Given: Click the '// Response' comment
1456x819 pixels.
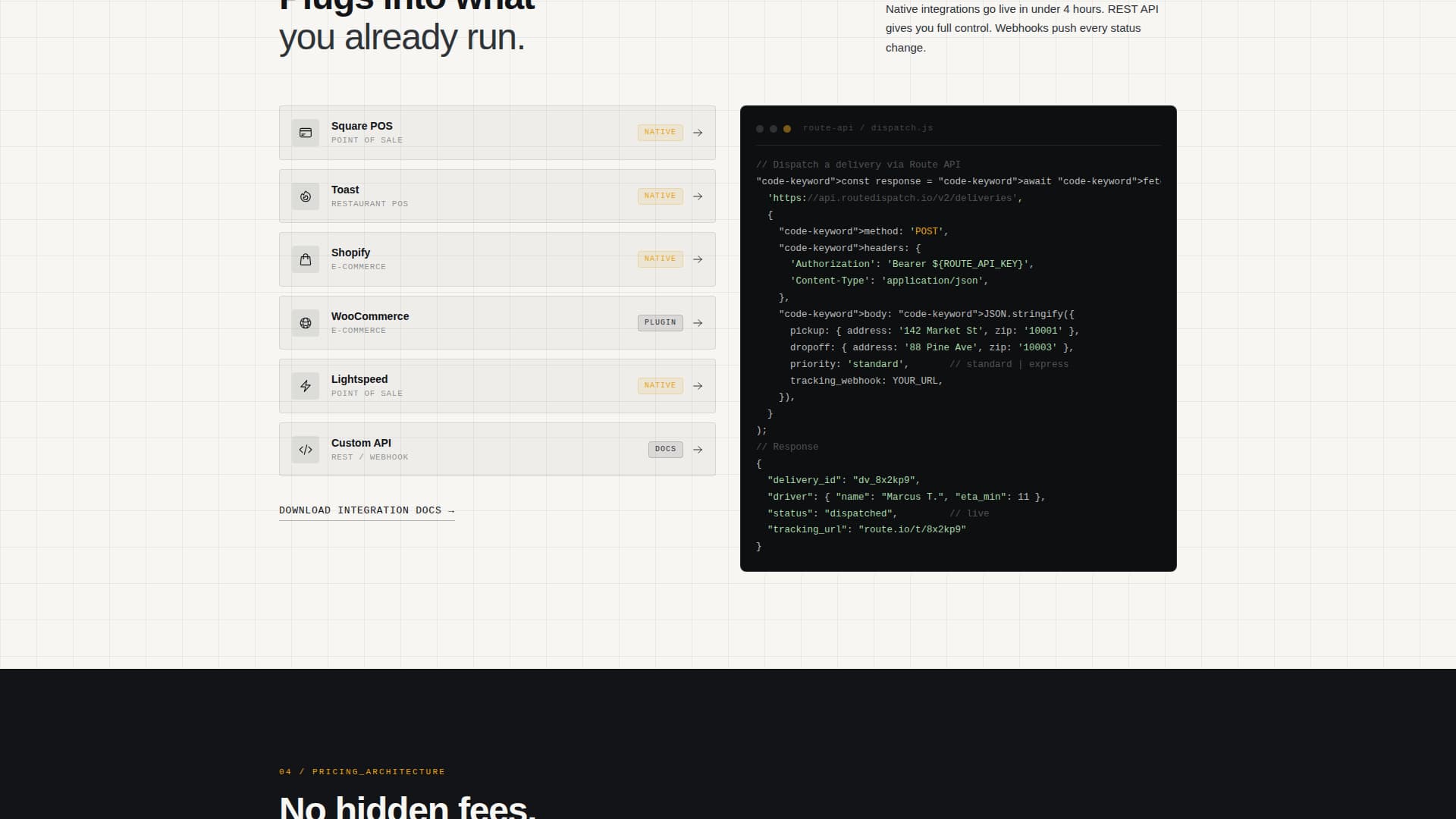Looking at the screenshot, I should click(x=787, y=447).
